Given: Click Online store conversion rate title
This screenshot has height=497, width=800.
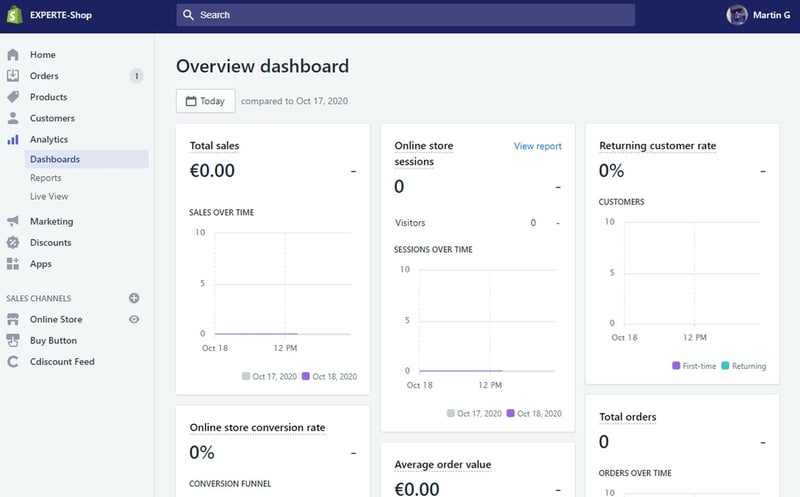Looking at the screenshot, I should [257, 428].
